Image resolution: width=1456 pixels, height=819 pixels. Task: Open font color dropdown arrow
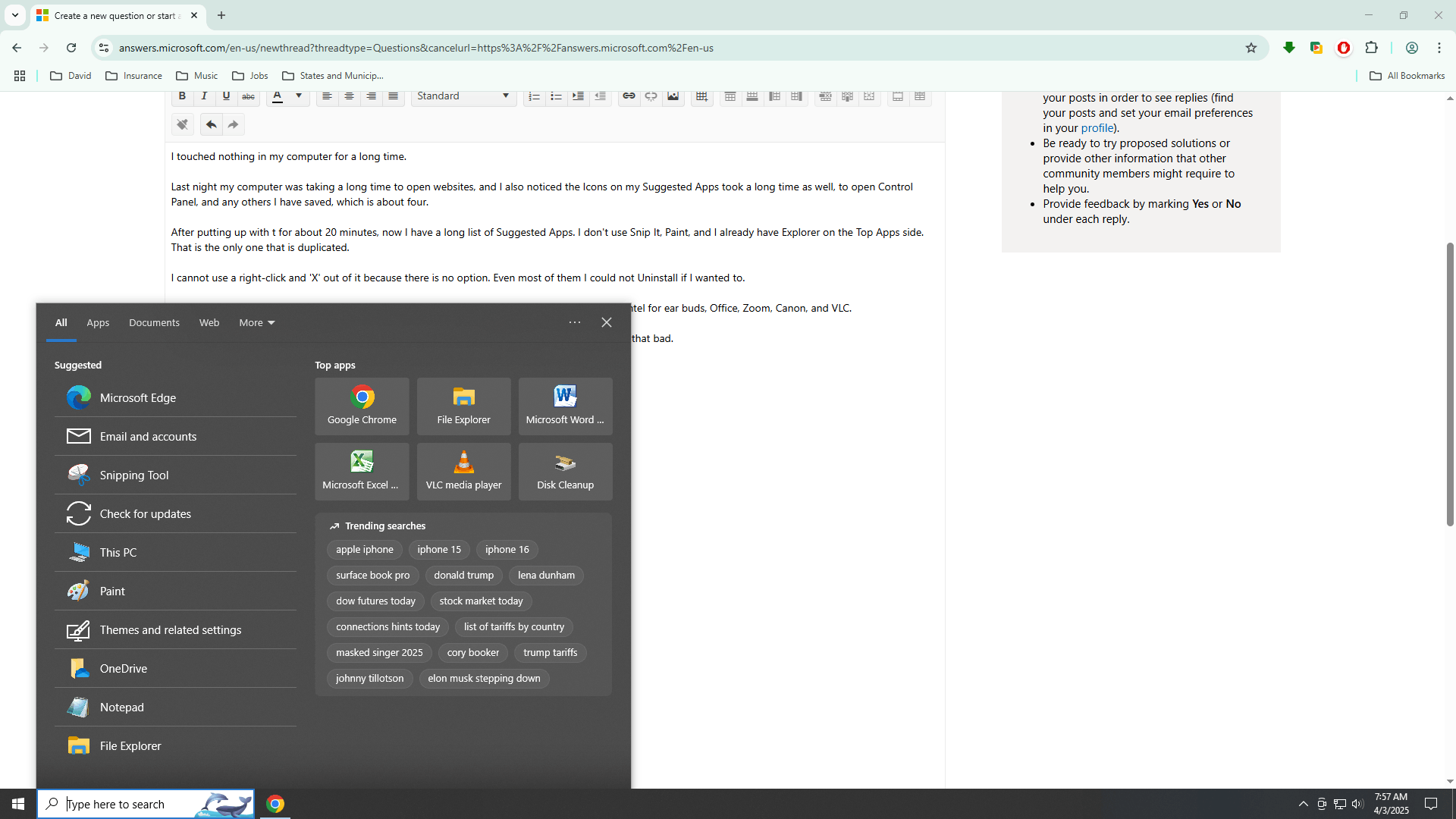(x=299, y=96)
